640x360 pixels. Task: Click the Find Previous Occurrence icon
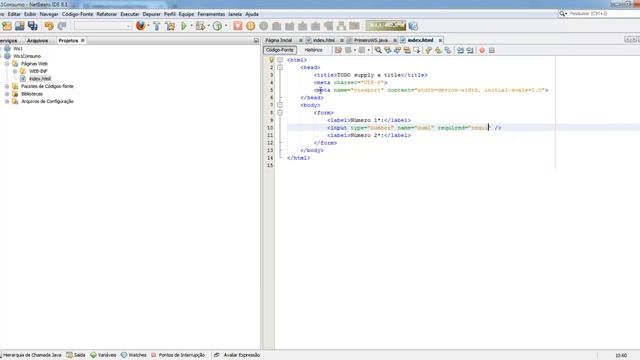387,50
